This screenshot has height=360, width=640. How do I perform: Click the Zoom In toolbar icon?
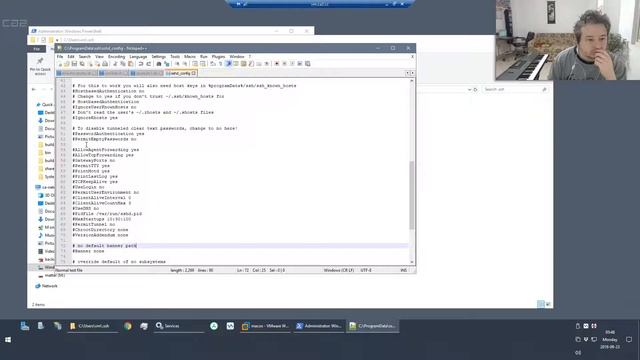178,64
